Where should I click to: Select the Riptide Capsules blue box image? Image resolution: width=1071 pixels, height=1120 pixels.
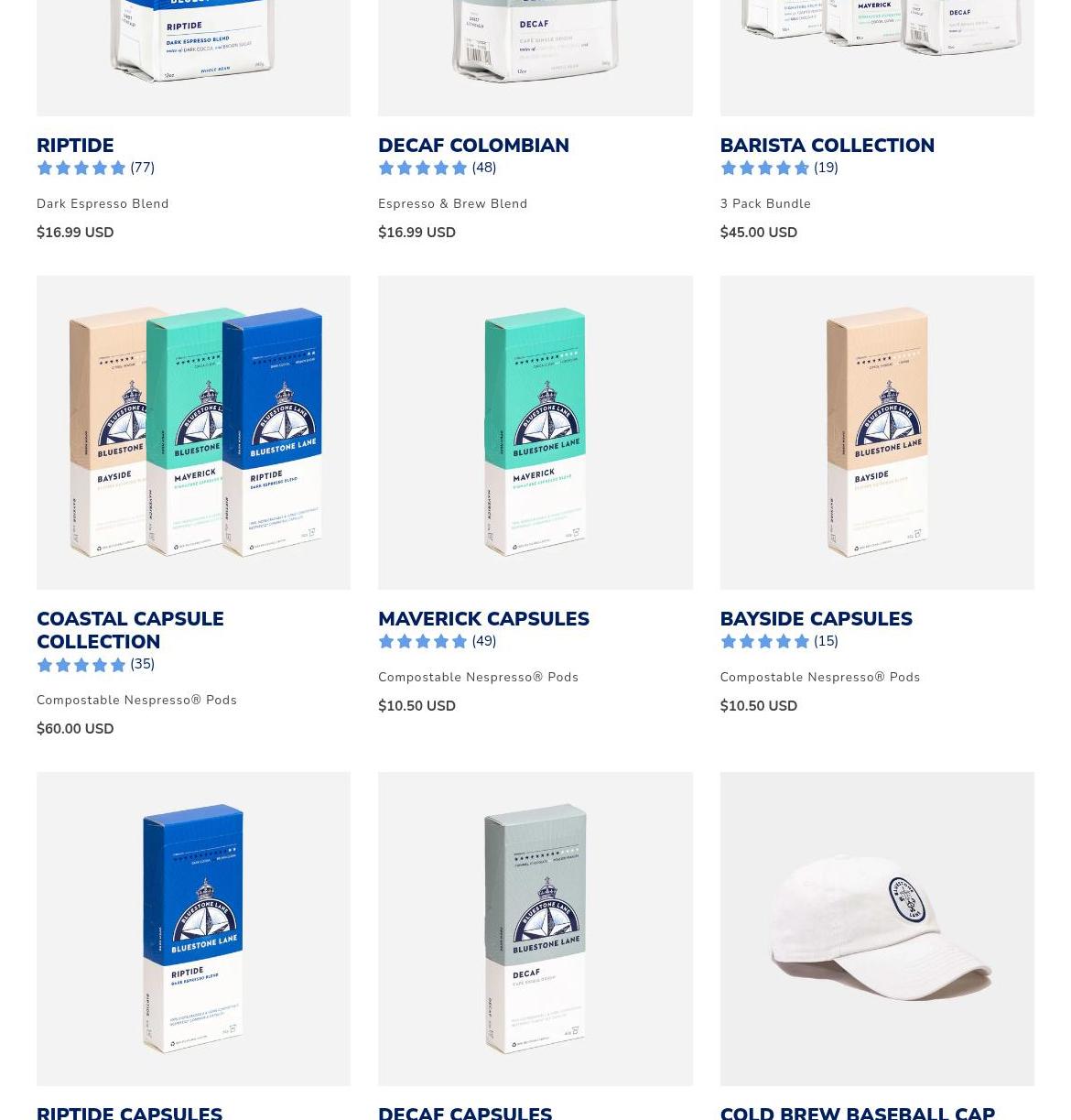[x=193, y=929]
